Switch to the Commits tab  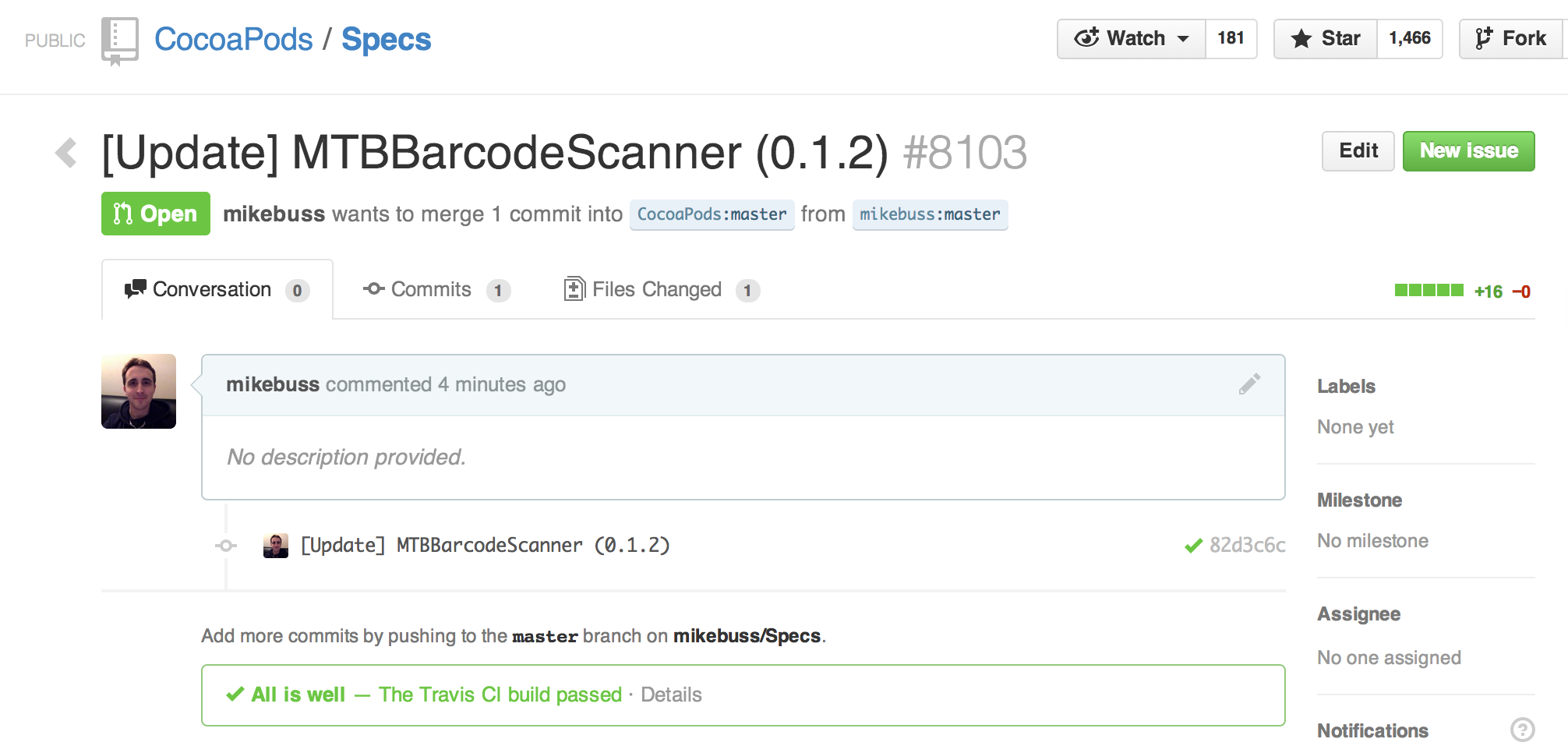click(436, 290)
